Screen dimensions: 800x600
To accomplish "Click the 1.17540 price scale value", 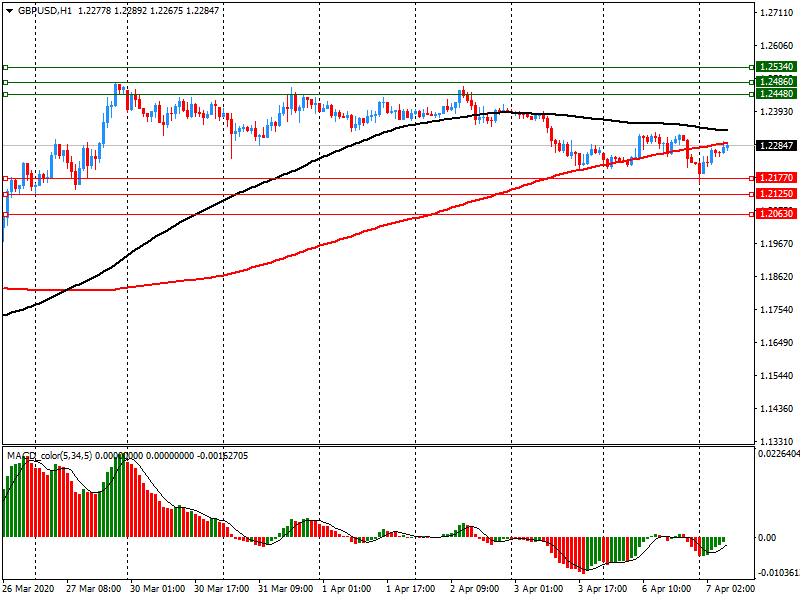I will 777,310.
